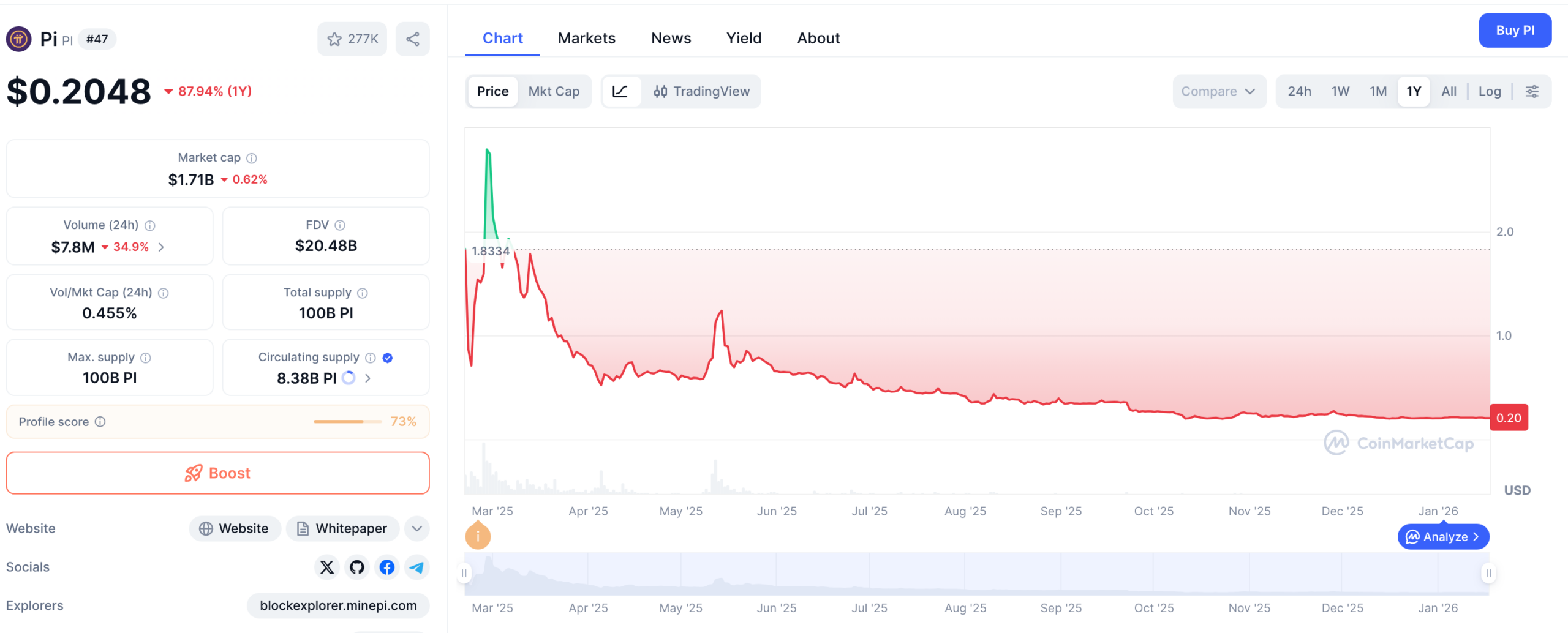Show the Market cap info tooltip
This screenshot has width=1568, height=633.
(x=252, y=158)
